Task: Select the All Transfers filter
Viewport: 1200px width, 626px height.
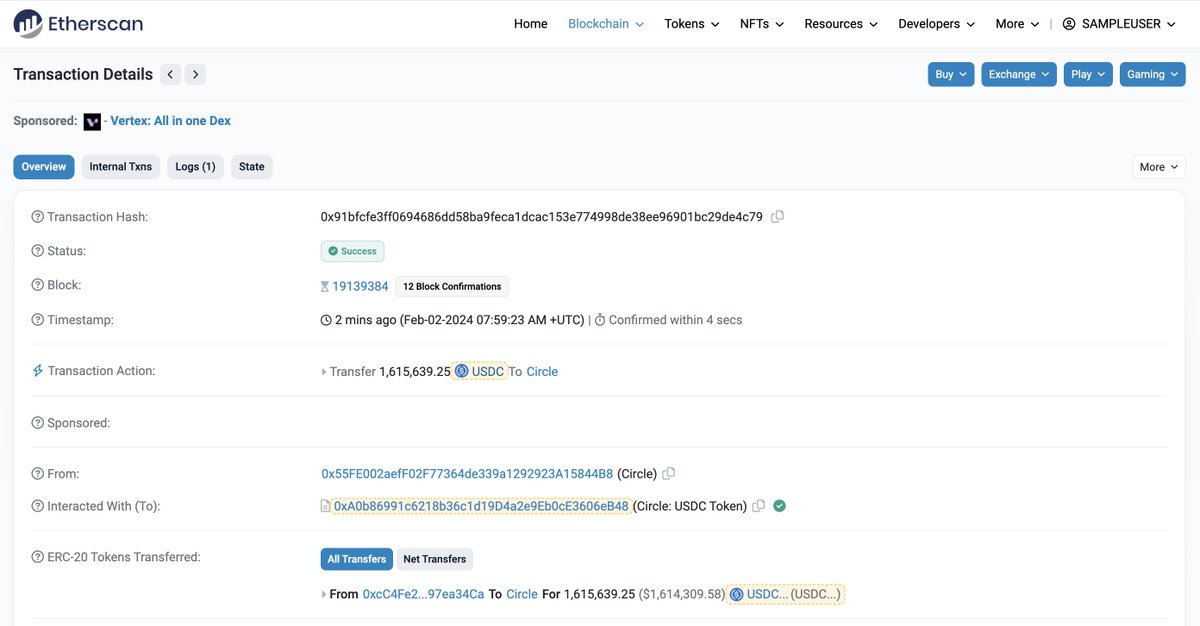Action: (x=357, y=559)
